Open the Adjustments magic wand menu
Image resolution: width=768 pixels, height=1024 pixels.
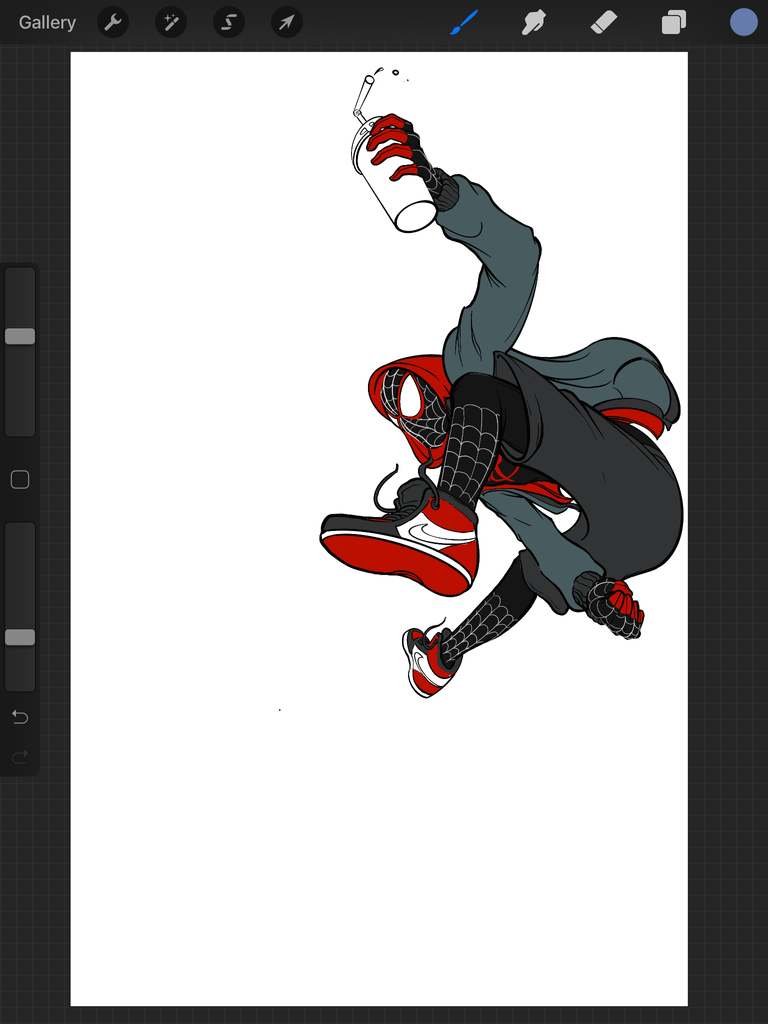click(171, 23)
